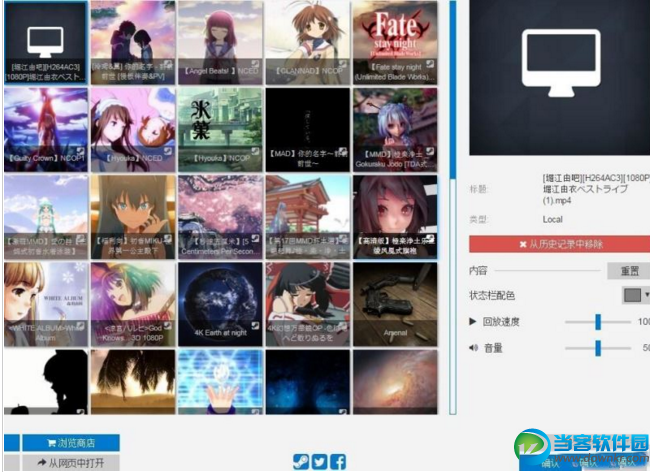Click the Steam icon in footer

tap(301, 461)
